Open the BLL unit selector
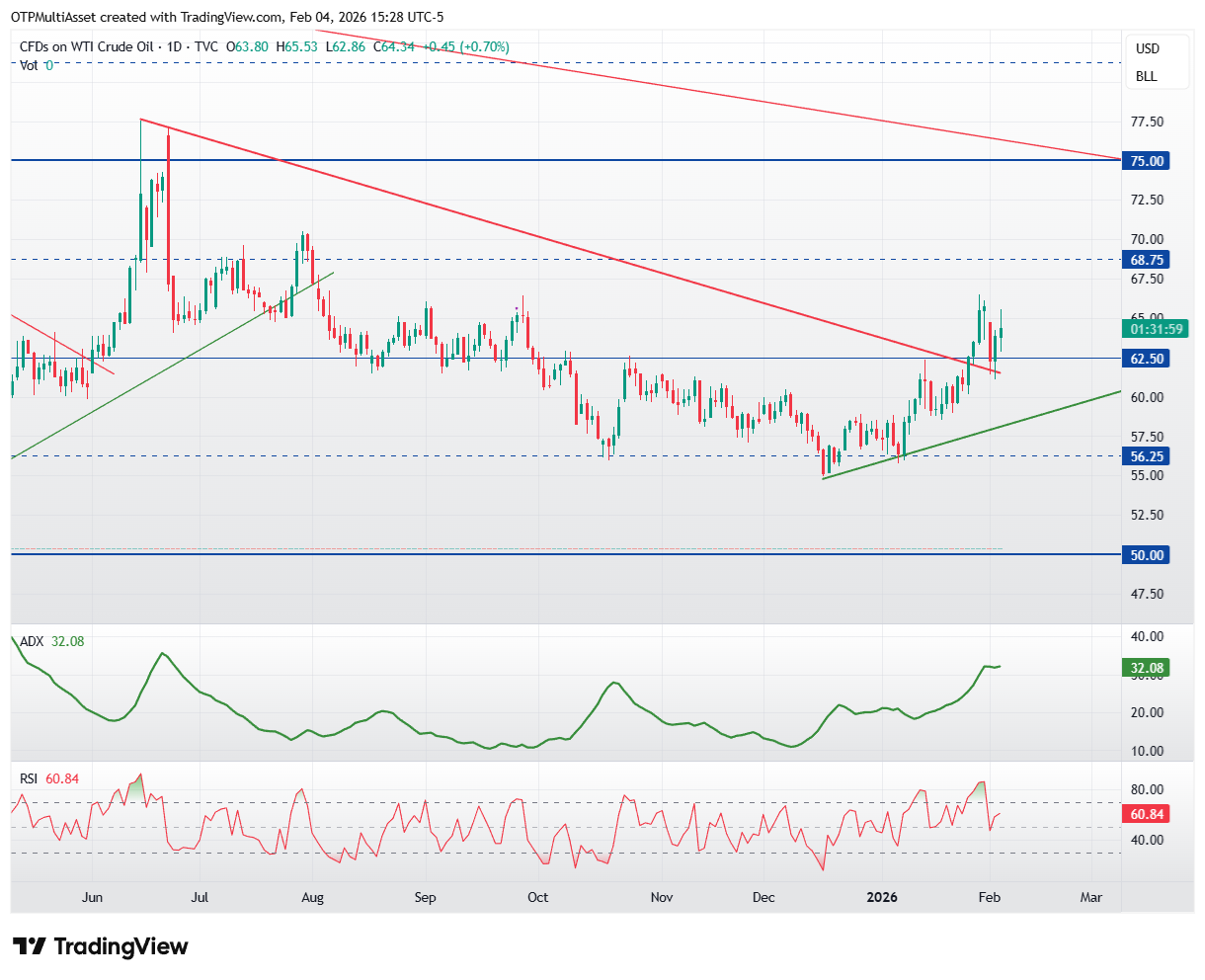Viewport: 1205px width, 980px height. (1146, 76)
